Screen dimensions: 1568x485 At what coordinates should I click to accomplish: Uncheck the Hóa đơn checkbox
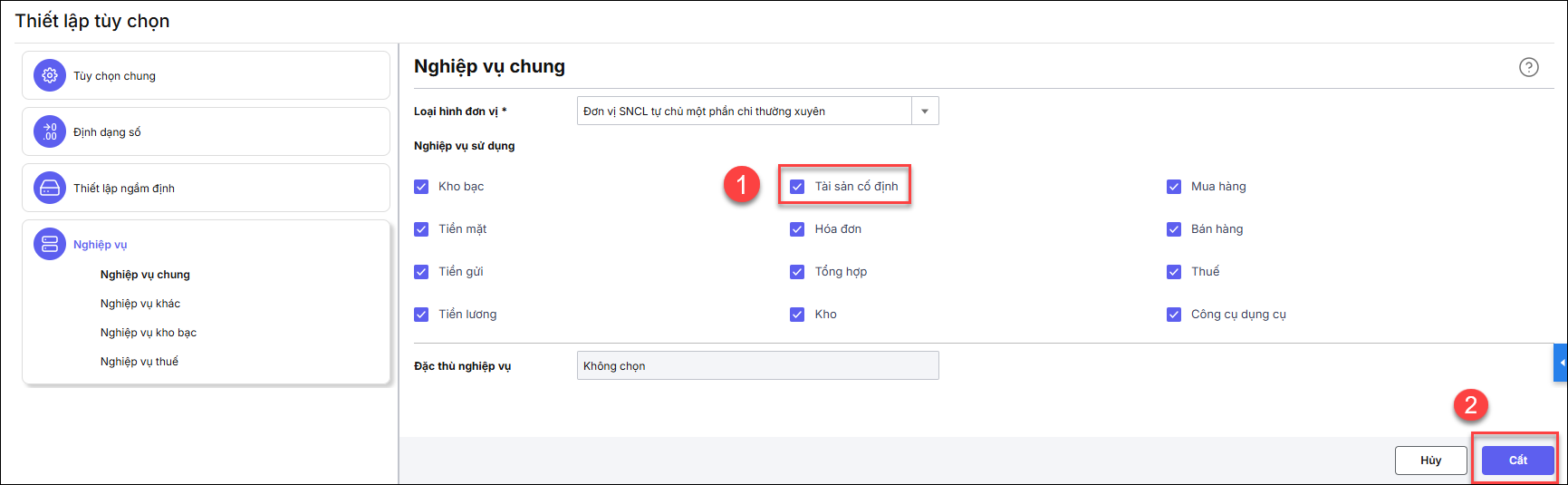point(797,229)
